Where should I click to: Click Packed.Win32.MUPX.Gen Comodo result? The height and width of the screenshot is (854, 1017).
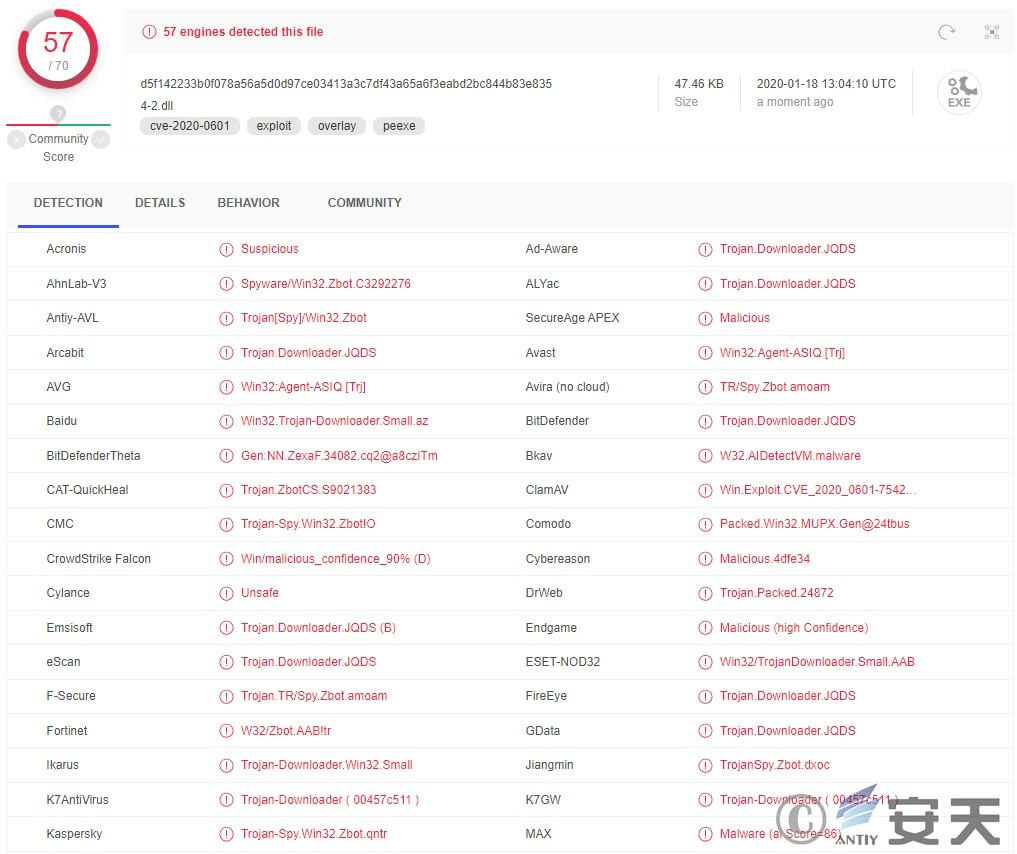click(815, 524)
